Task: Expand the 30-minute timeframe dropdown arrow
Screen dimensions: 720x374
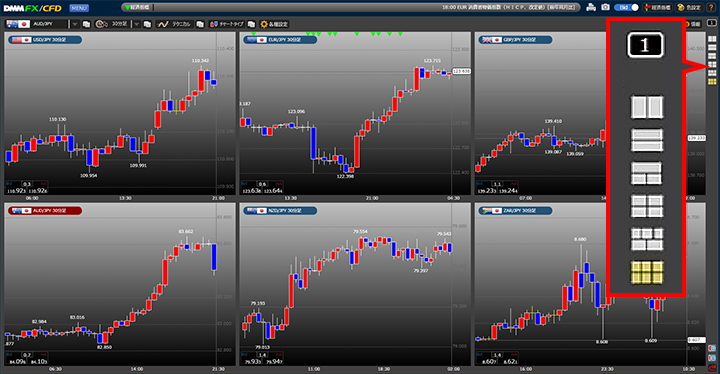Action: (136, 24)
